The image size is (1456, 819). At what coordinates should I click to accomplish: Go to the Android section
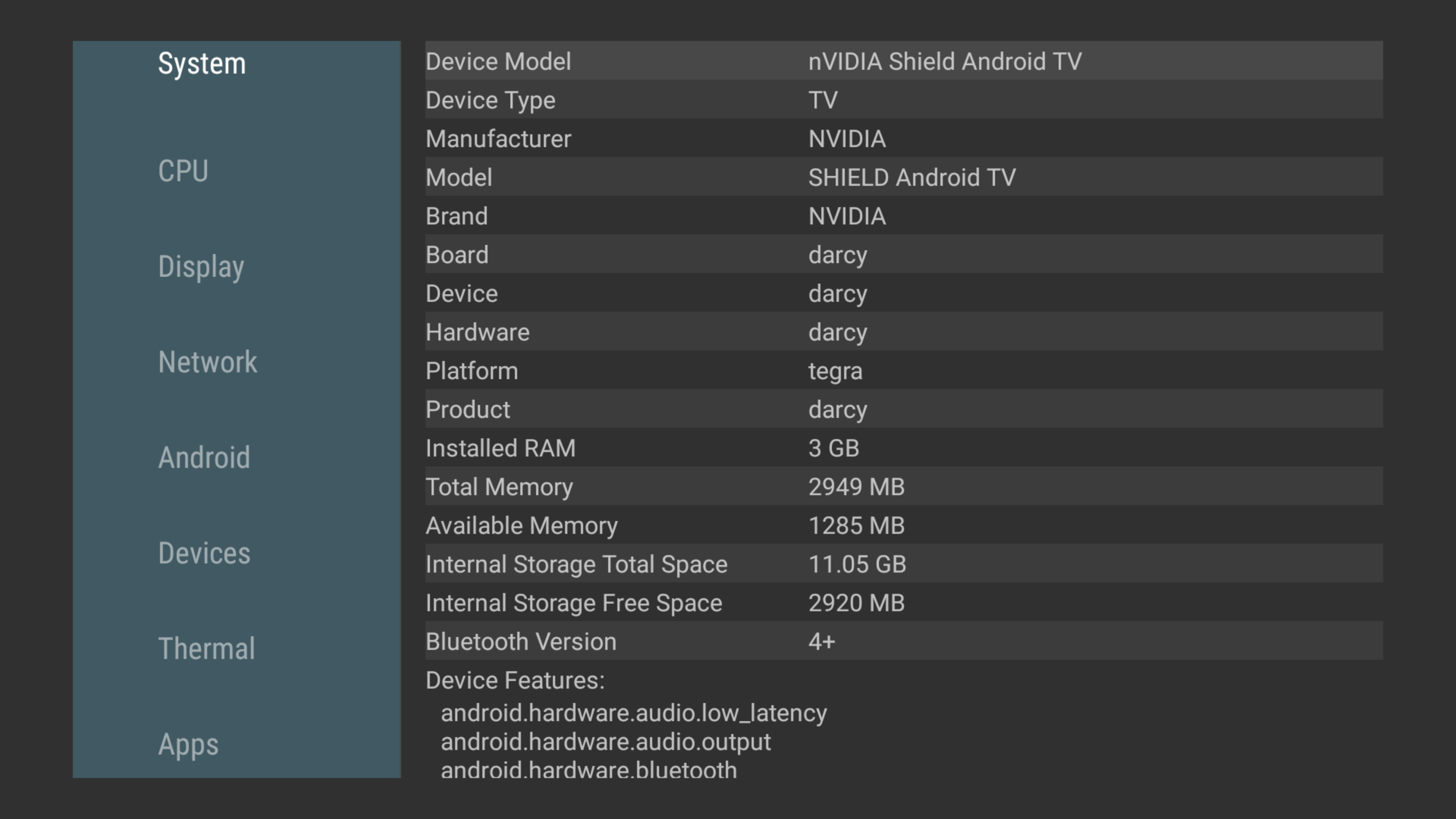coord(204,457)
